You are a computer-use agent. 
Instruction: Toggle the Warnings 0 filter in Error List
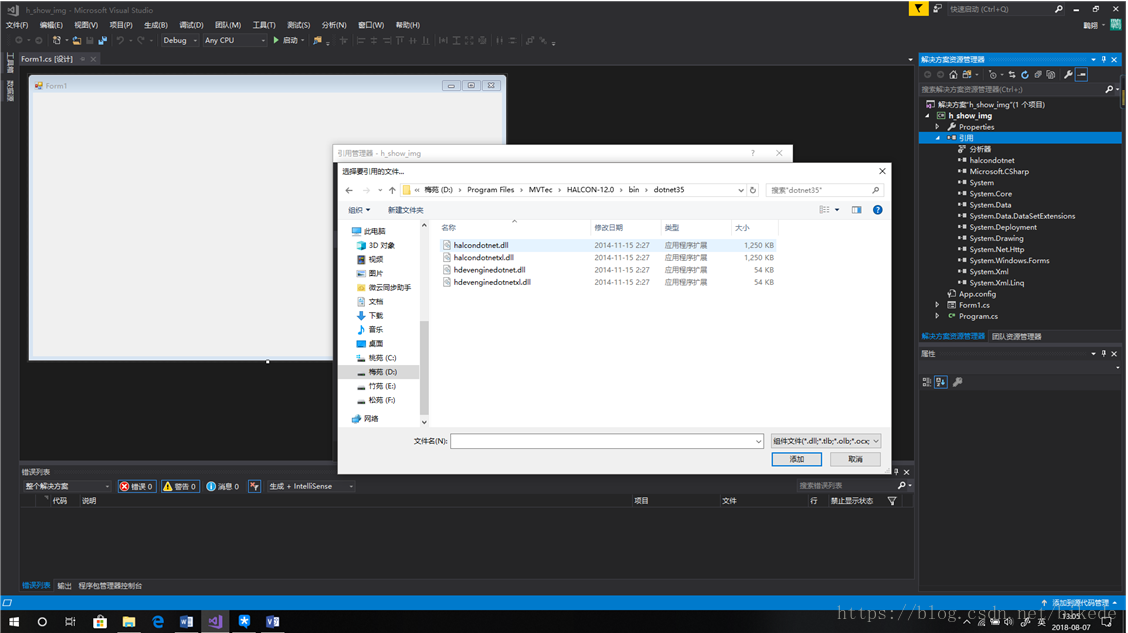[180, 486]
